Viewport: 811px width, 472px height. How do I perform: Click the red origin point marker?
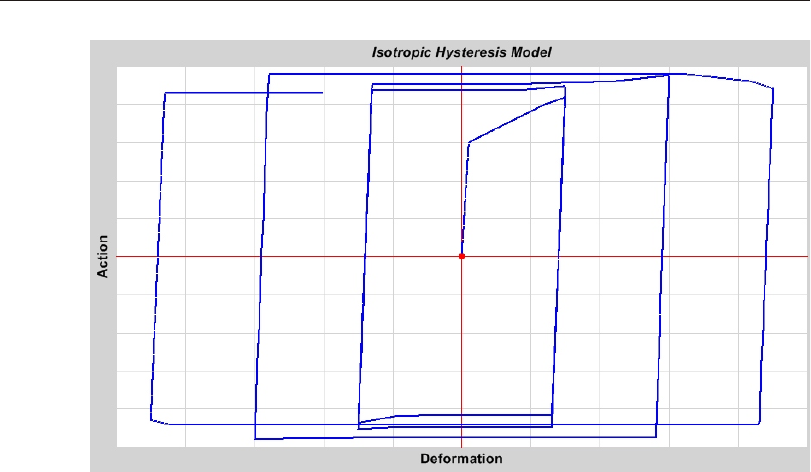click(x=462, y=256)
